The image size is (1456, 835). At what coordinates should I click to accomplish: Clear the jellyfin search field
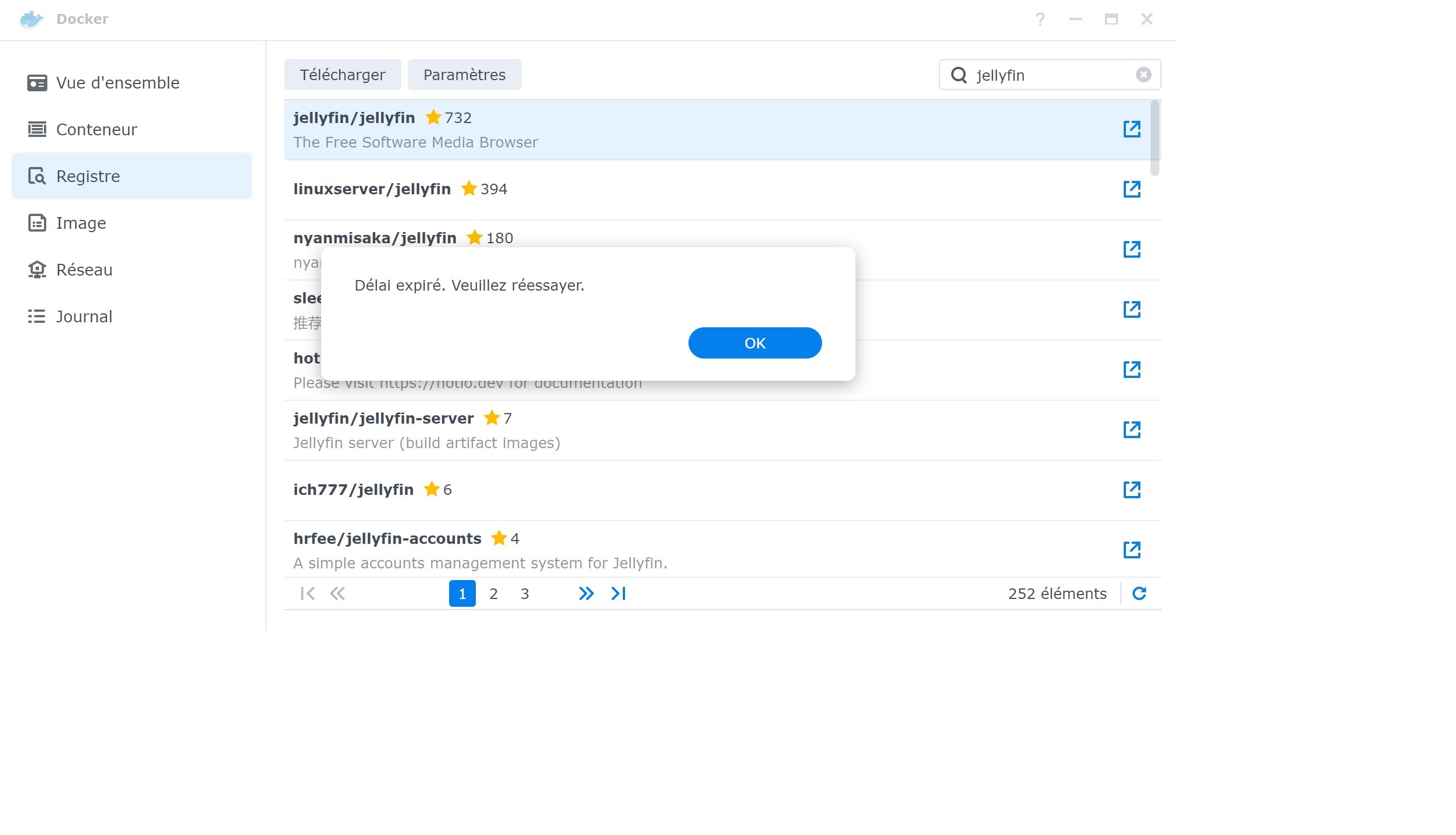[x=1143, y=74]
